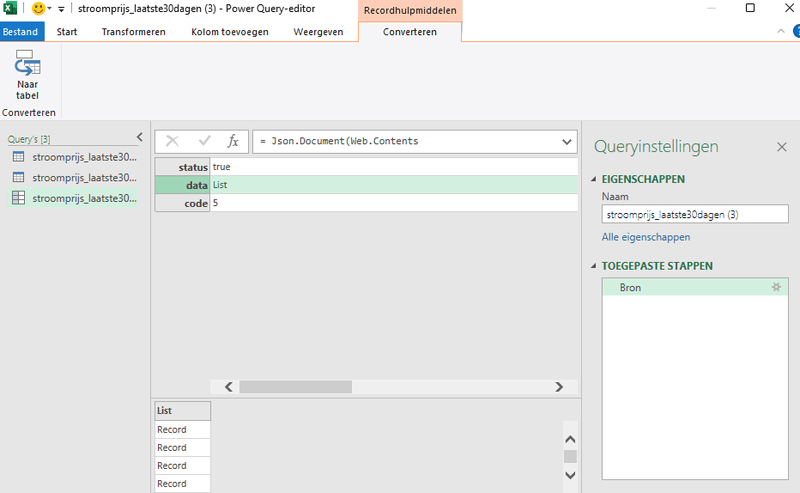Click the Bron step gear icon

[x=776, y=287]
